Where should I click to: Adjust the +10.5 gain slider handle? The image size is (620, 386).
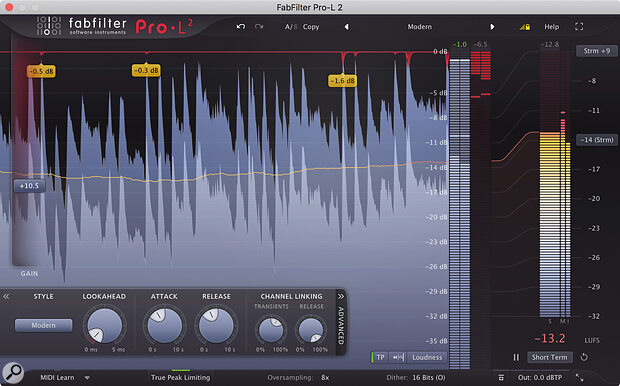click(x=29, y=186)
